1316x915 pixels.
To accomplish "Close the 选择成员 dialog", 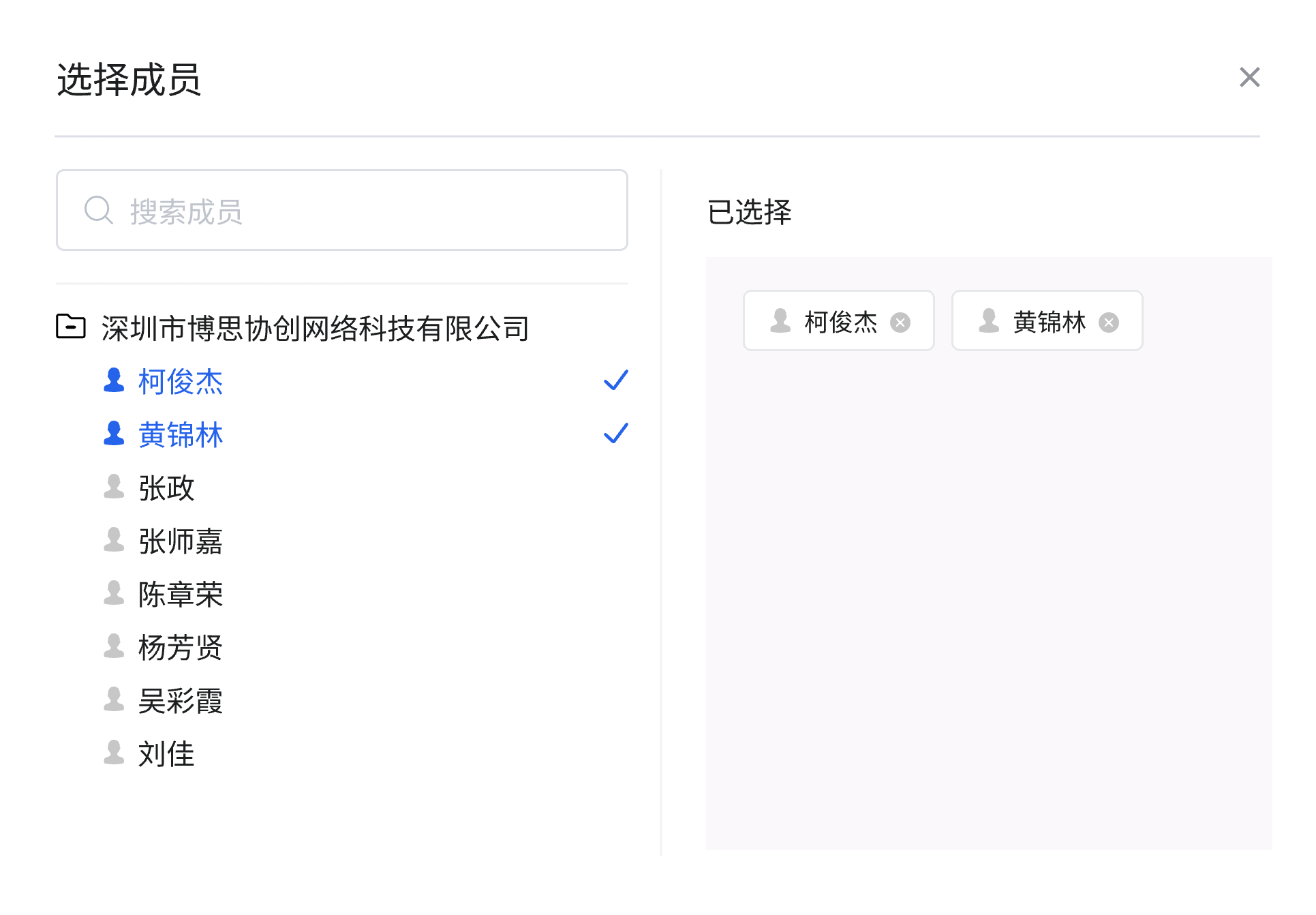I will (1249, 77).
